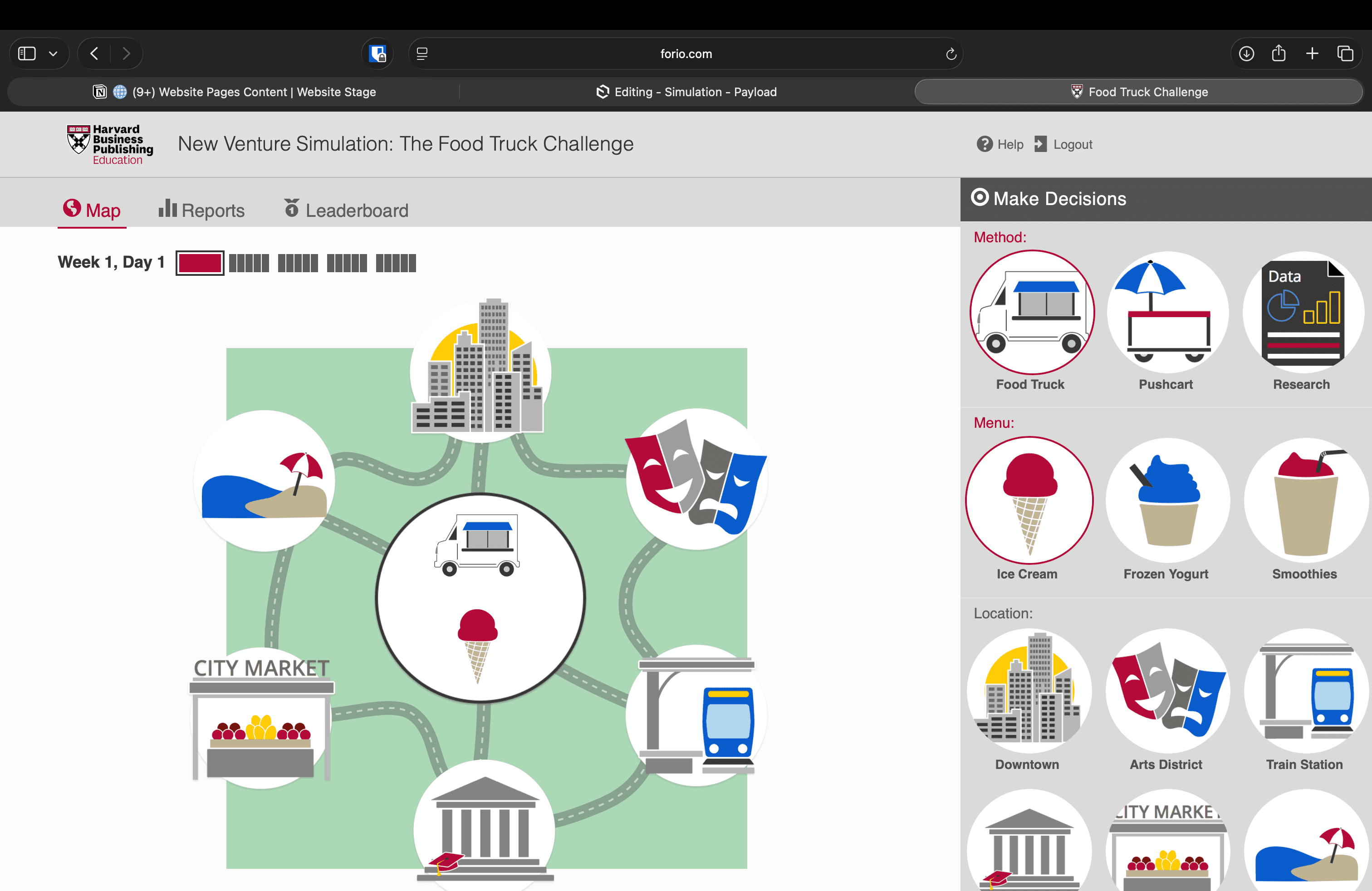1372x891 pixels.
Task: Click the red Week 1 progress block
Action: pos(200,264)
